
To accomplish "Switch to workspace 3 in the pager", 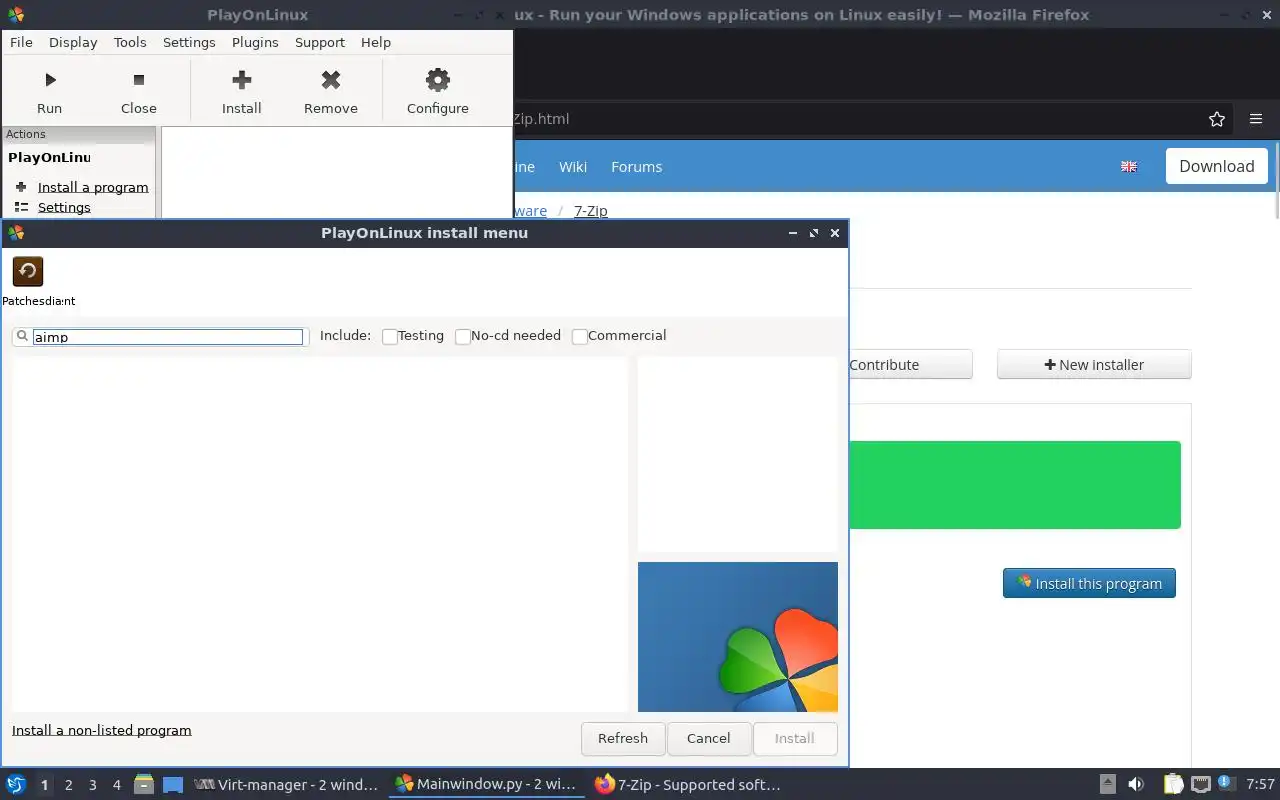I will pyautogui.click(x=93, y=785).
